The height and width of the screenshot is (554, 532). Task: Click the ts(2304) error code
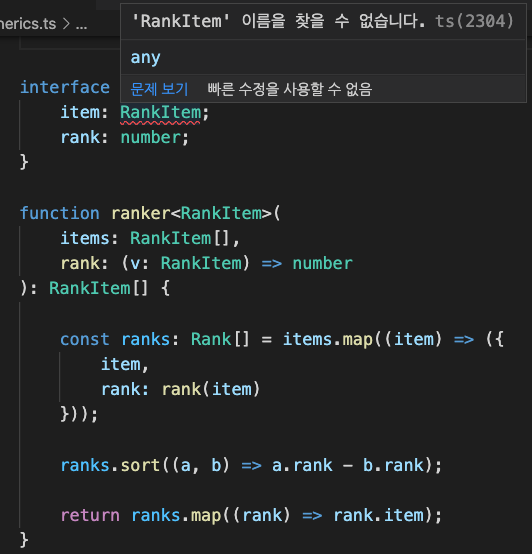point(474,21)
